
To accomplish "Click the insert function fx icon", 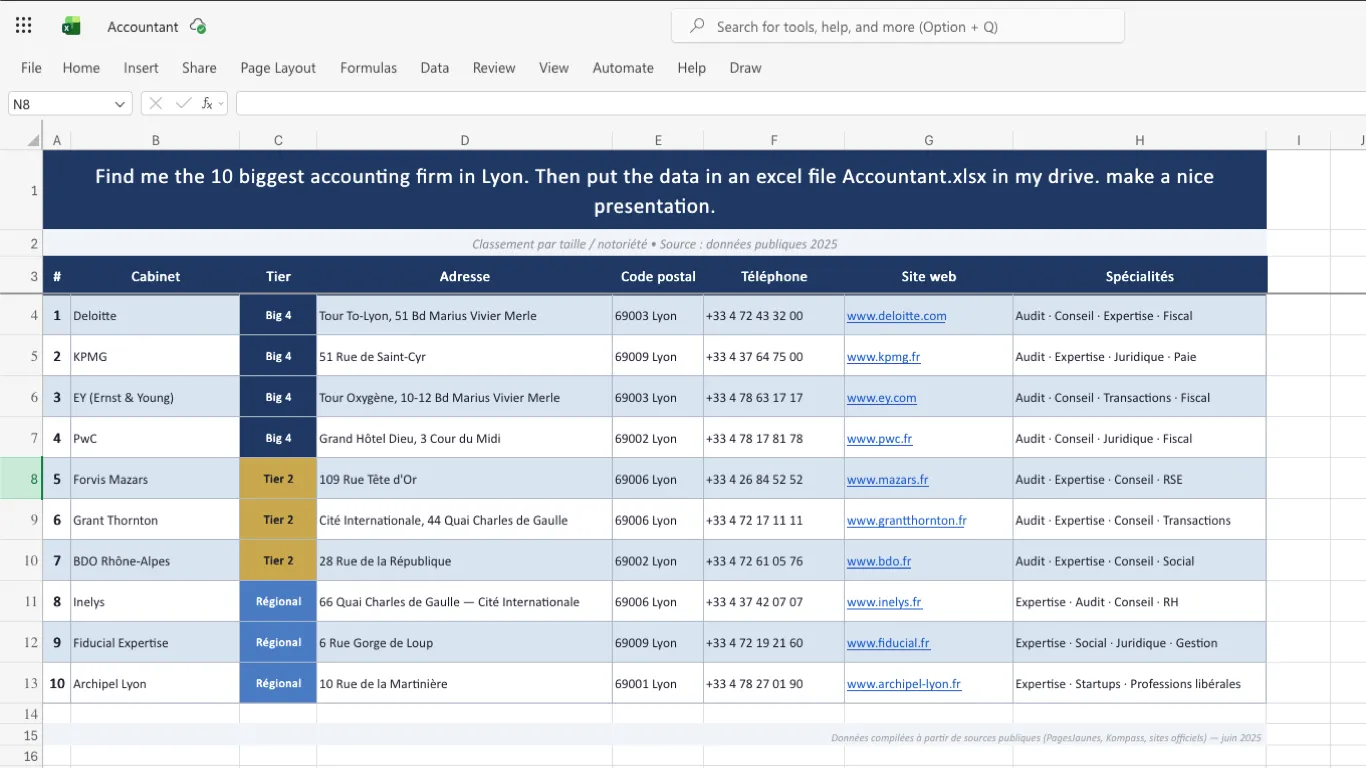I will point(207,103).
